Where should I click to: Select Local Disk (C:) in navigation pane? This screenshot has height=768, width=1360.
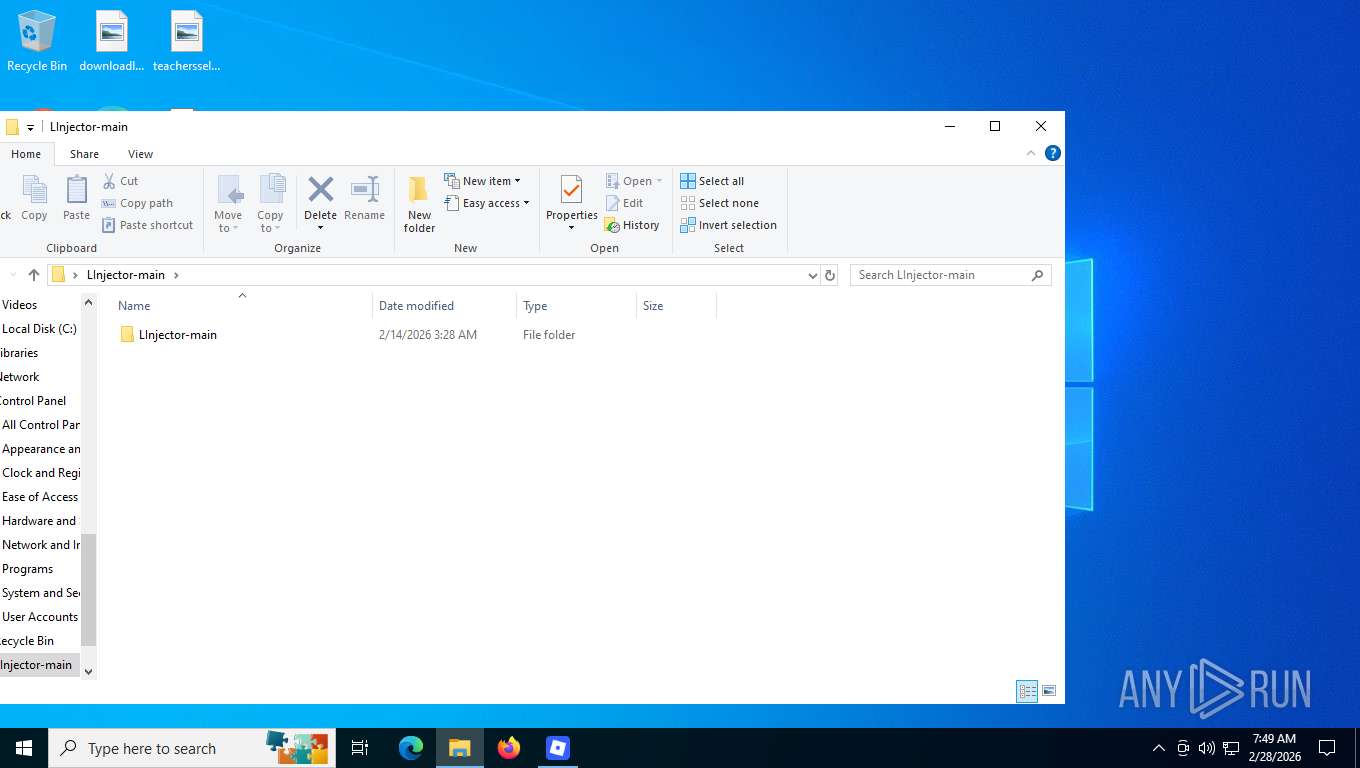pyautogui.click(x=39, y=329)
